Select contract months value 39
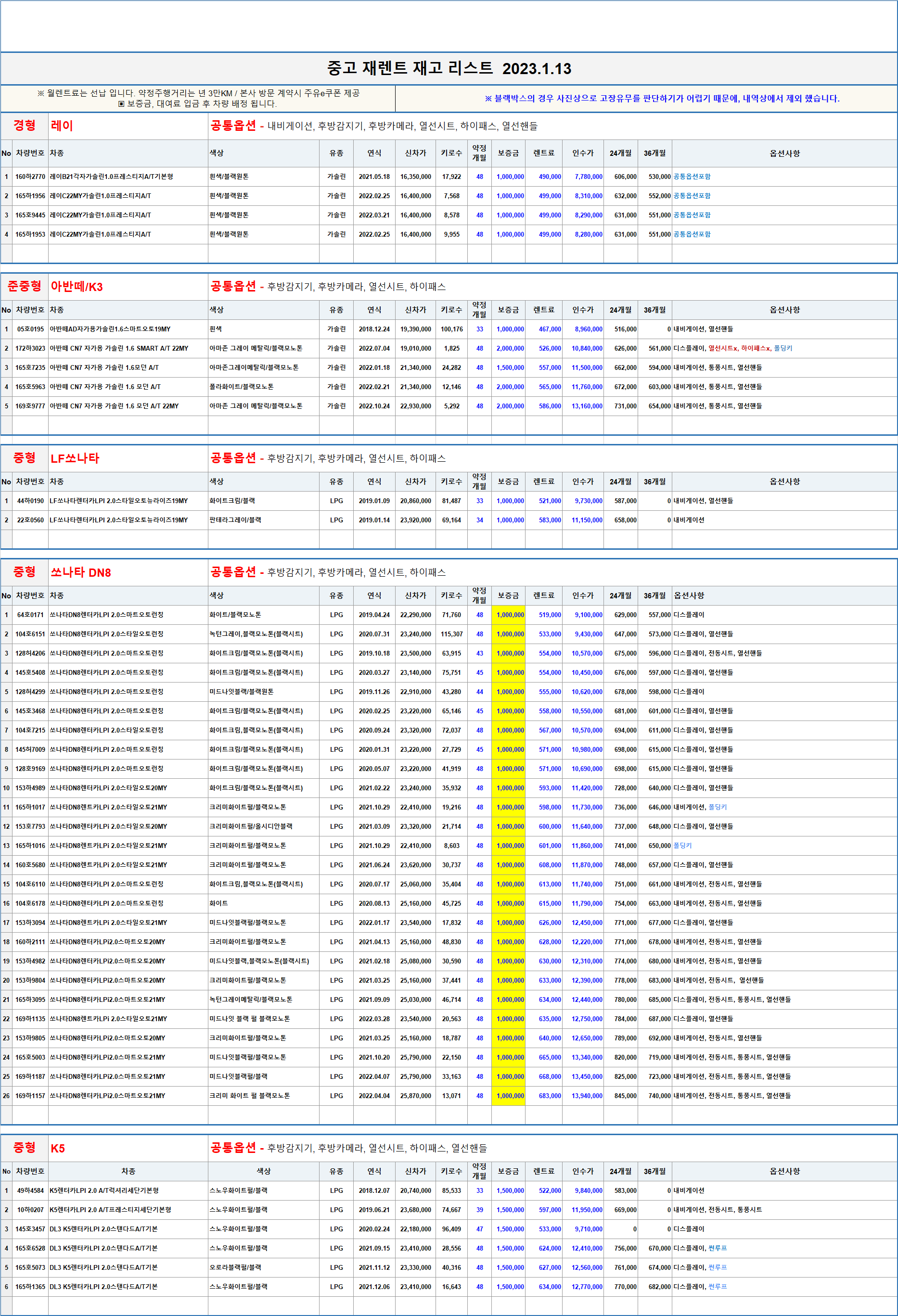Image resolution: width=898 pixels, height=1316 pixels. tap(479, 1210)
